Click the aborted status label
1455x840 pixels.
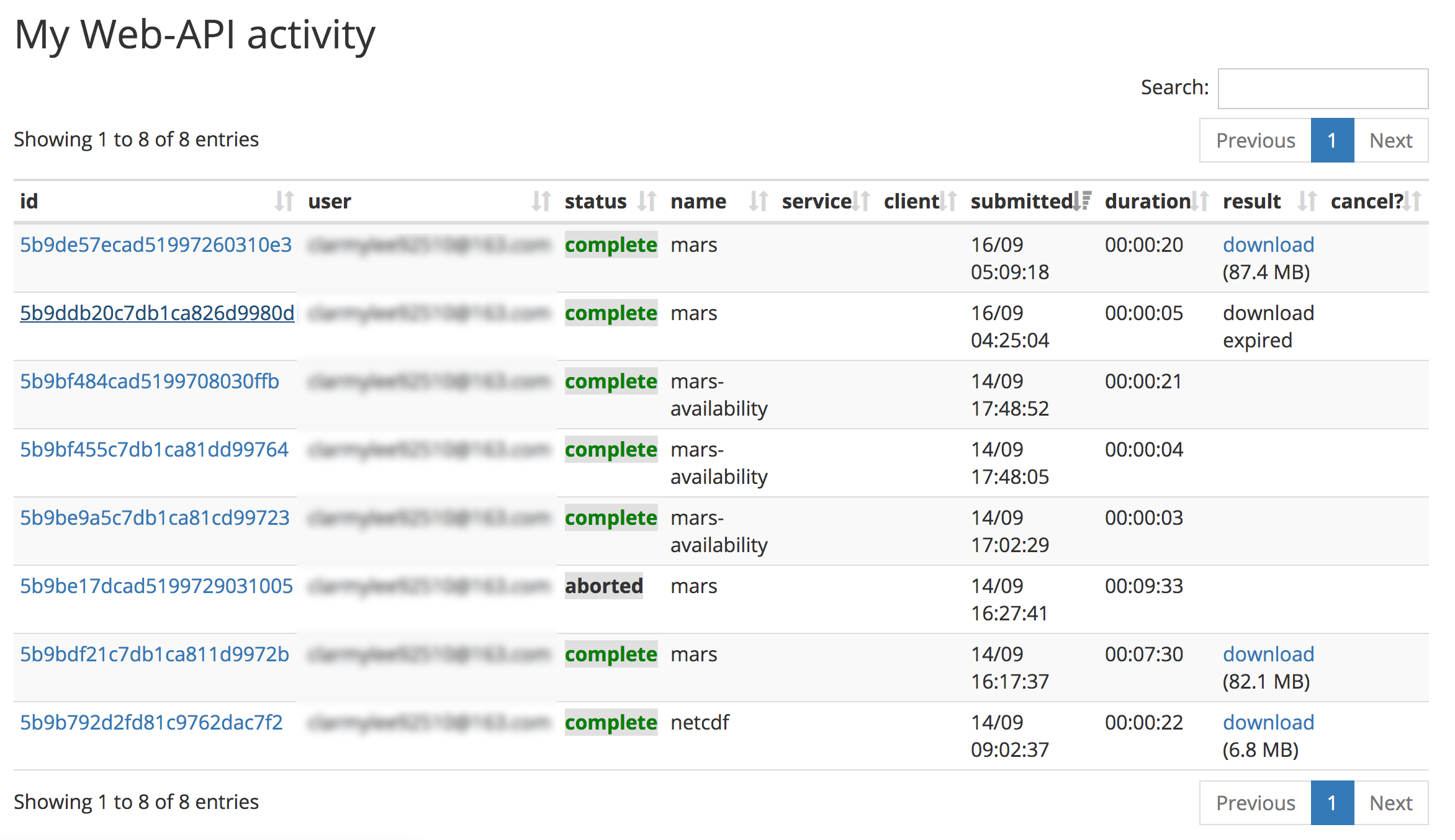click(x=603, y=586)
